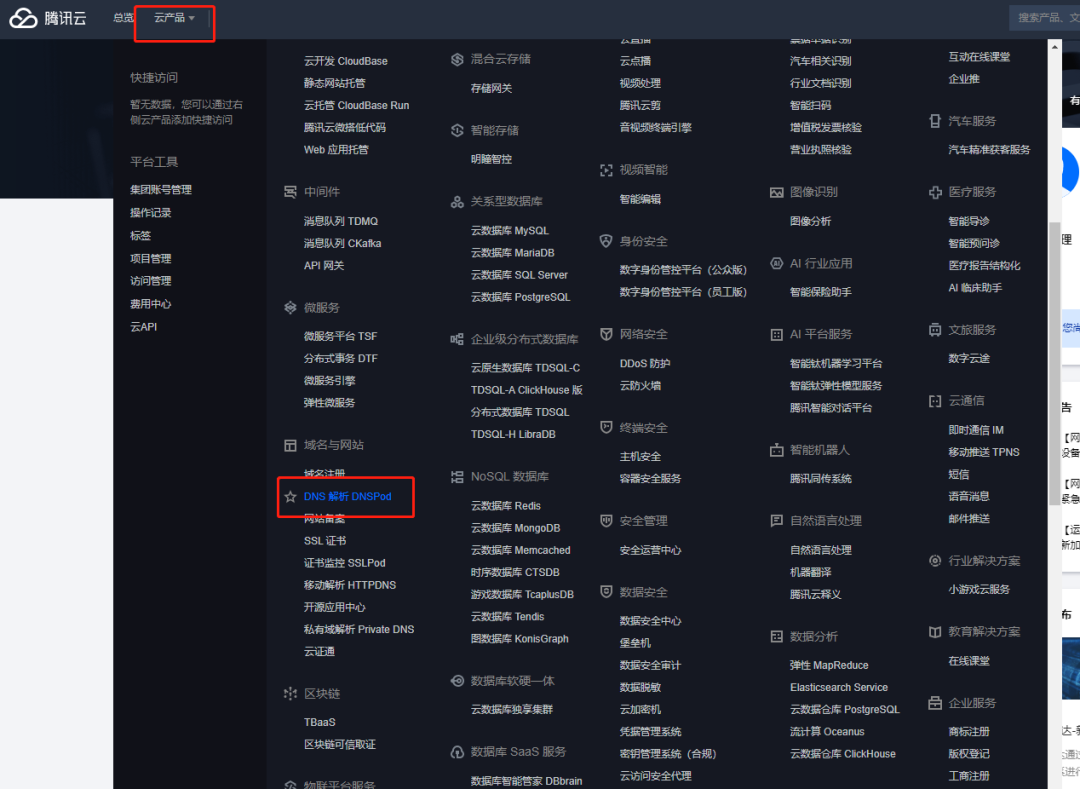The width and height of the screenshot is (1080, 789).
Task: Open the 机器翻译 link
Action: [x=811, y=572]
